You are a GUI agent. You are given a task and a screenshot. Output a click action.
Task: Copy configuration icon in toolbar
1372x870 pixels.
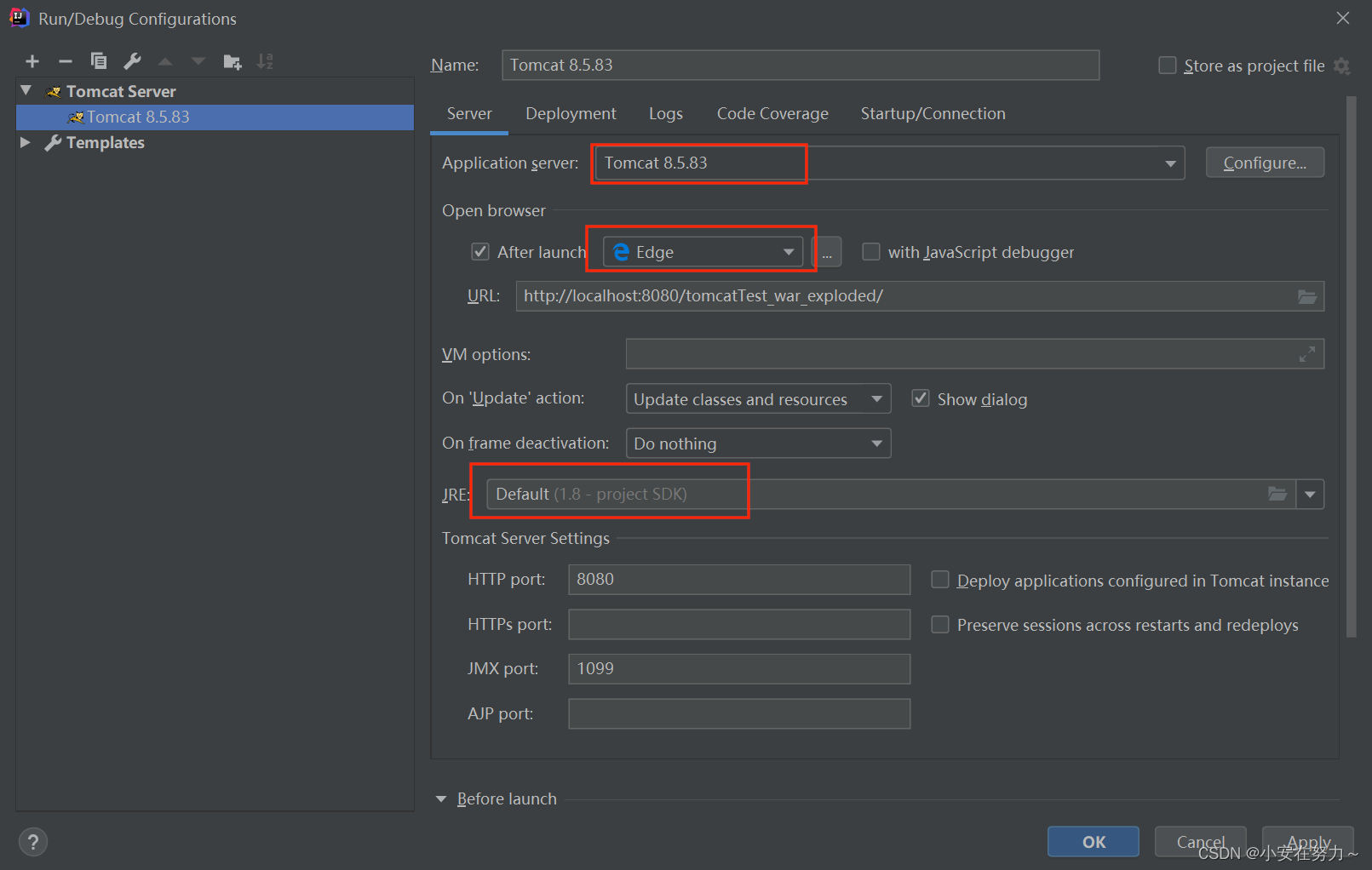(x=99, y=61)
